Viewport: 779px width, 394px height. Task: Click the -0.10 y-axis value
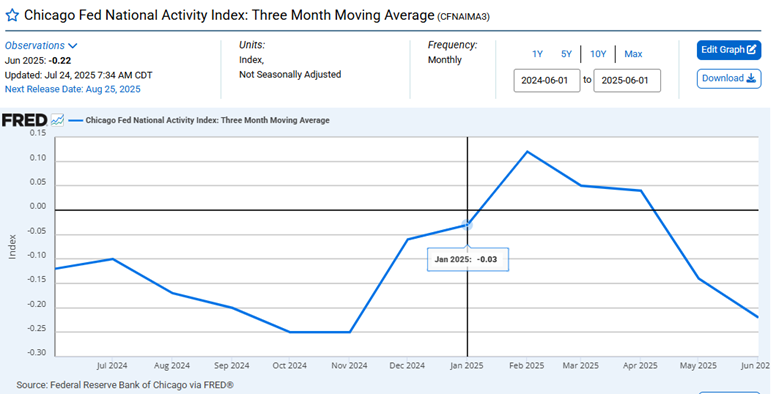pyautogui.click(x=36, y=256)
